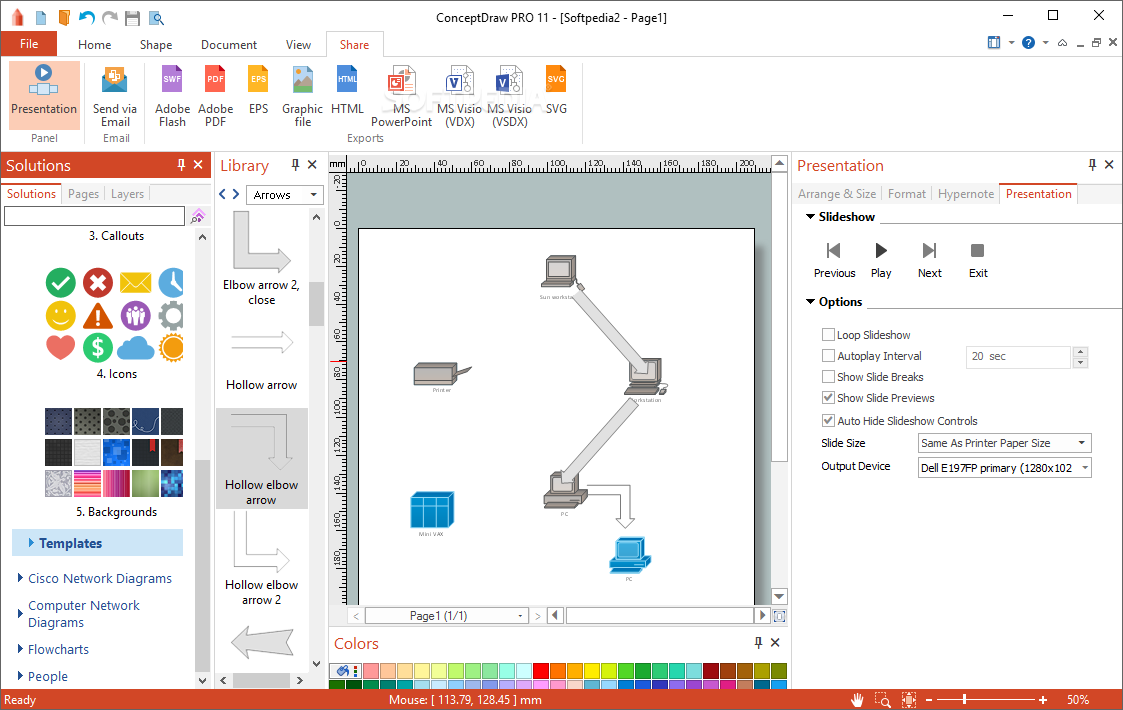The width and height of the screenshot is (1123, 710).
Task: Open the Arrows library dropdown
Action: [x=284, y=195]
